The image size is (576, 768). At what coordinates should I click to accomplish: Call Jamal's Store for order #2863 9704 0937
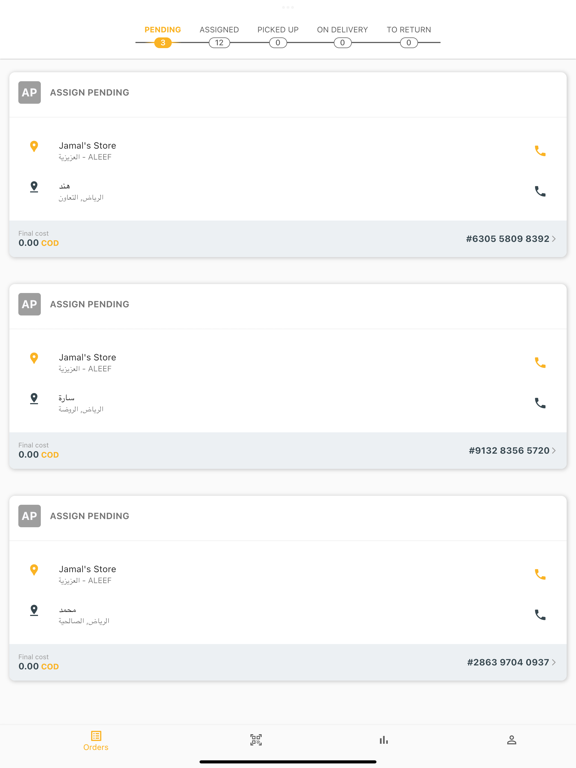[540, 574]
